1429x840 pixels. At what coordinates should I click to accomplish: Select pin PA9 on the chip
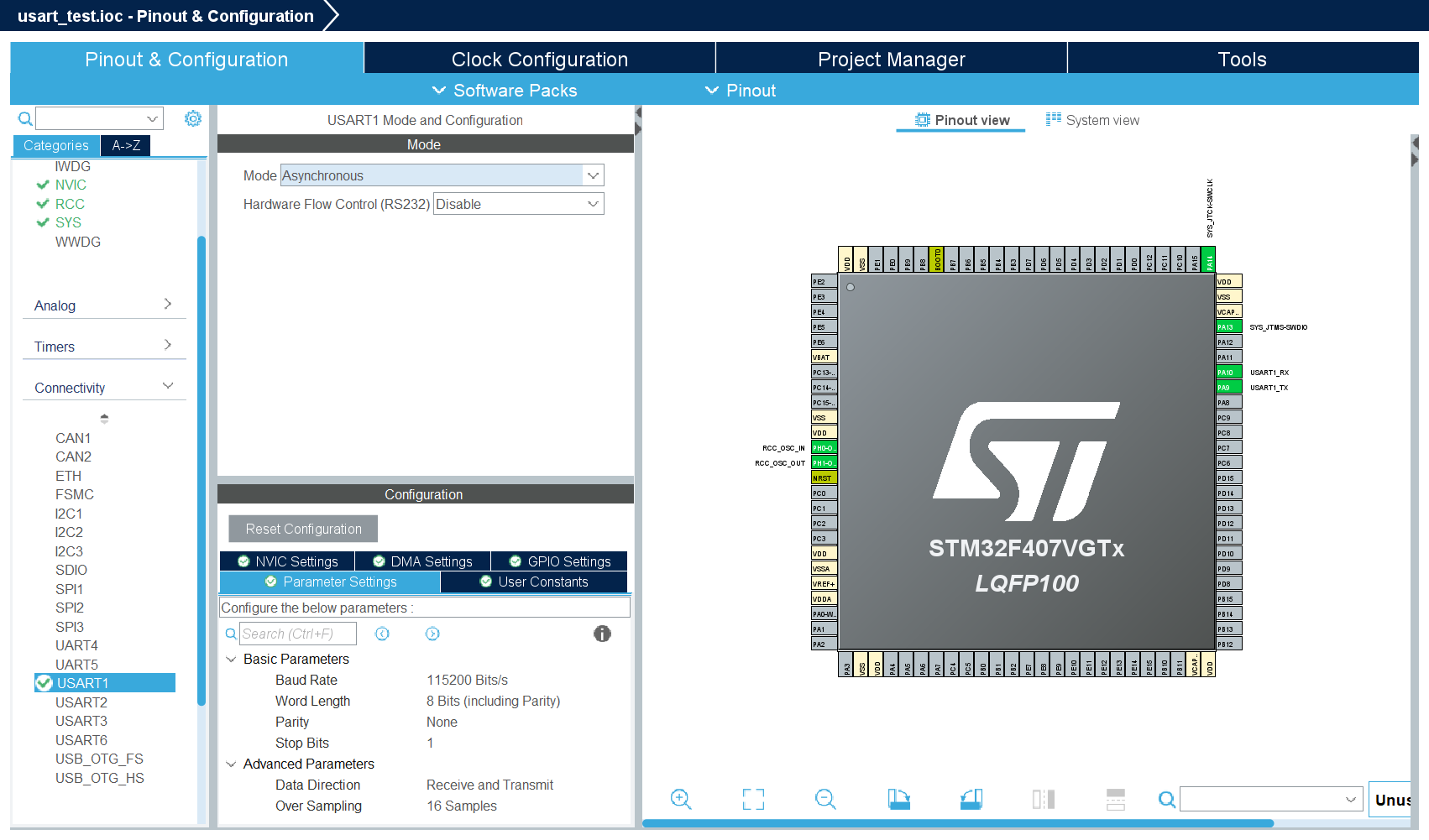point(1228,388)
